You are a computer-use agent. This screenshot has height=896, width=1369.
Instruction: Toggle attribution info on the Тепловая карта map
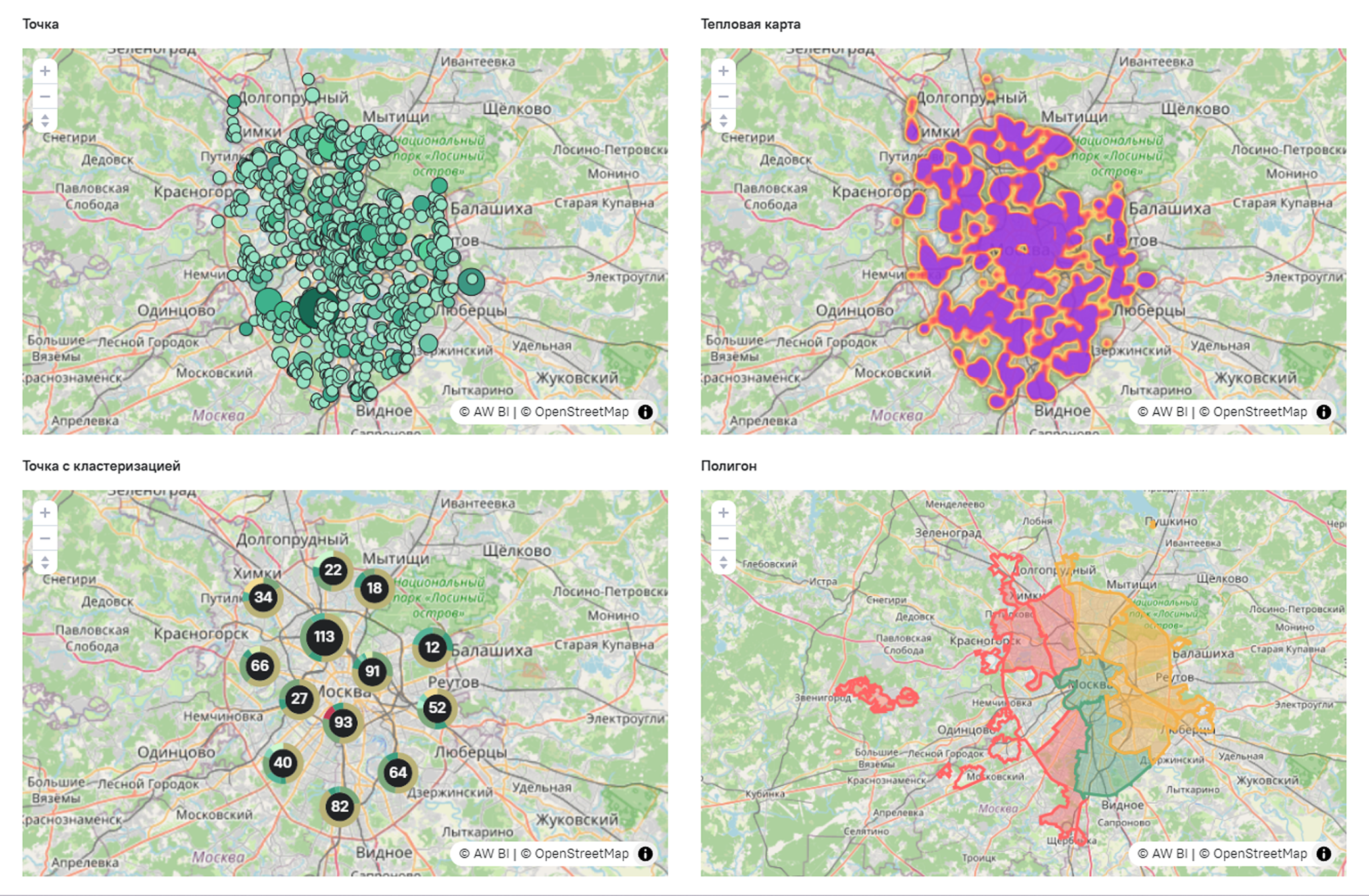coord(1324,412)
